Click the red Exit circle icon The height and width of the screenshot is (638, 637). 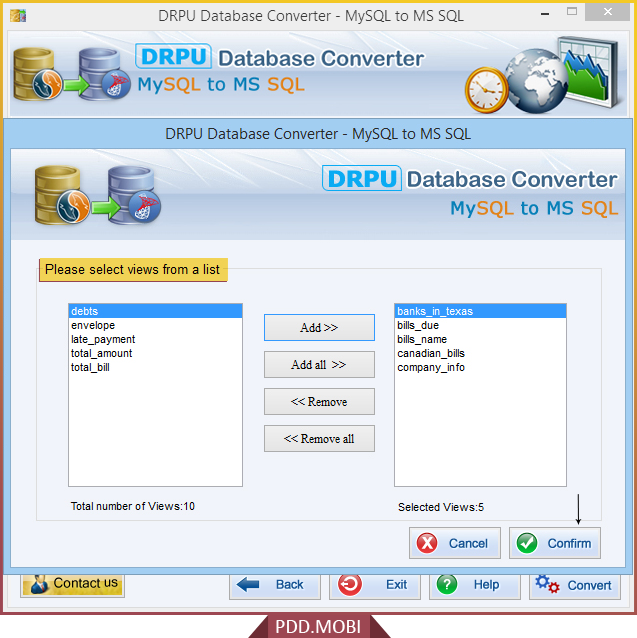pos(350,585)
